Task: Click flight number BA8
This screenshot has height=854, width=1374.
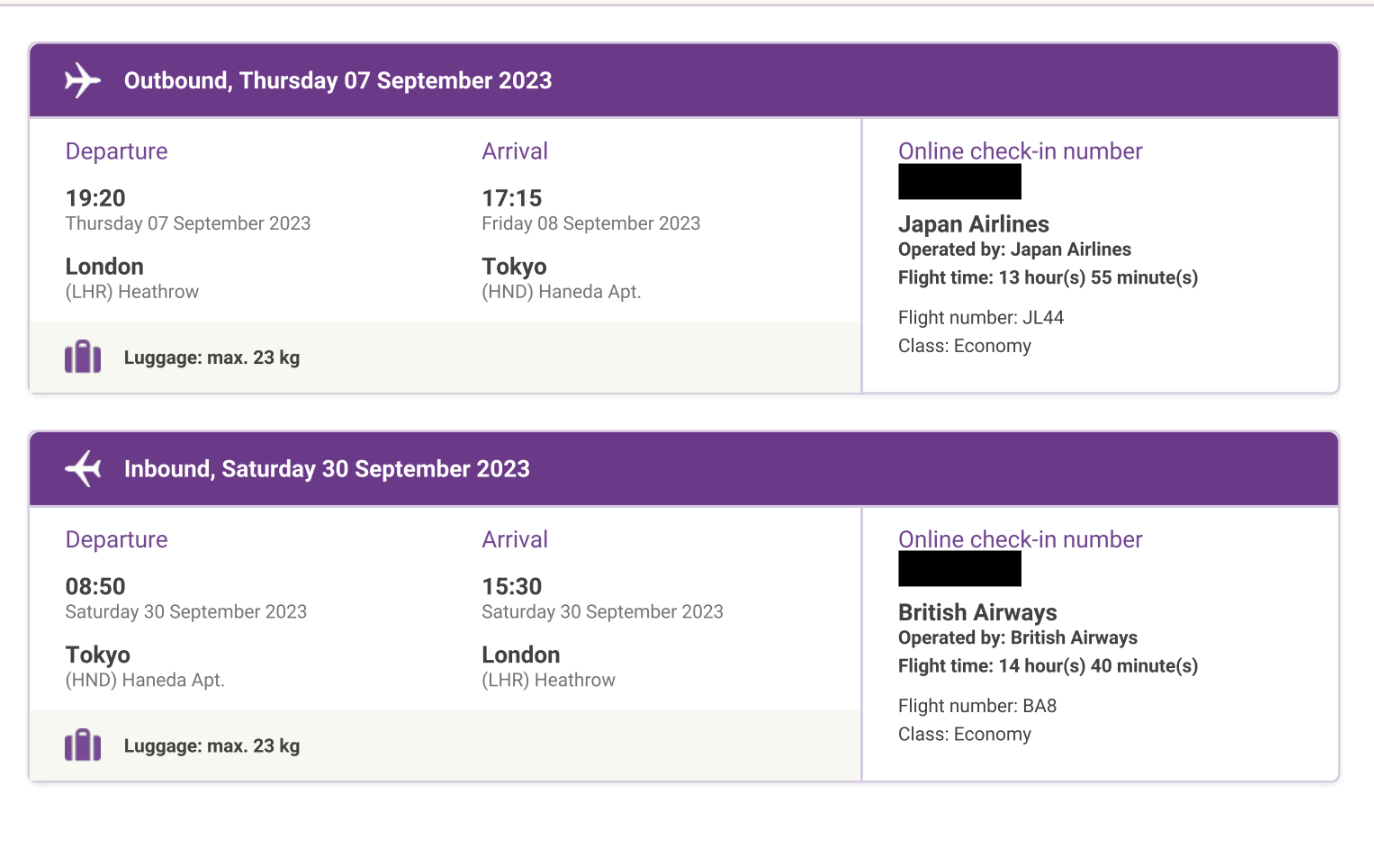Action: click(977, 706)
